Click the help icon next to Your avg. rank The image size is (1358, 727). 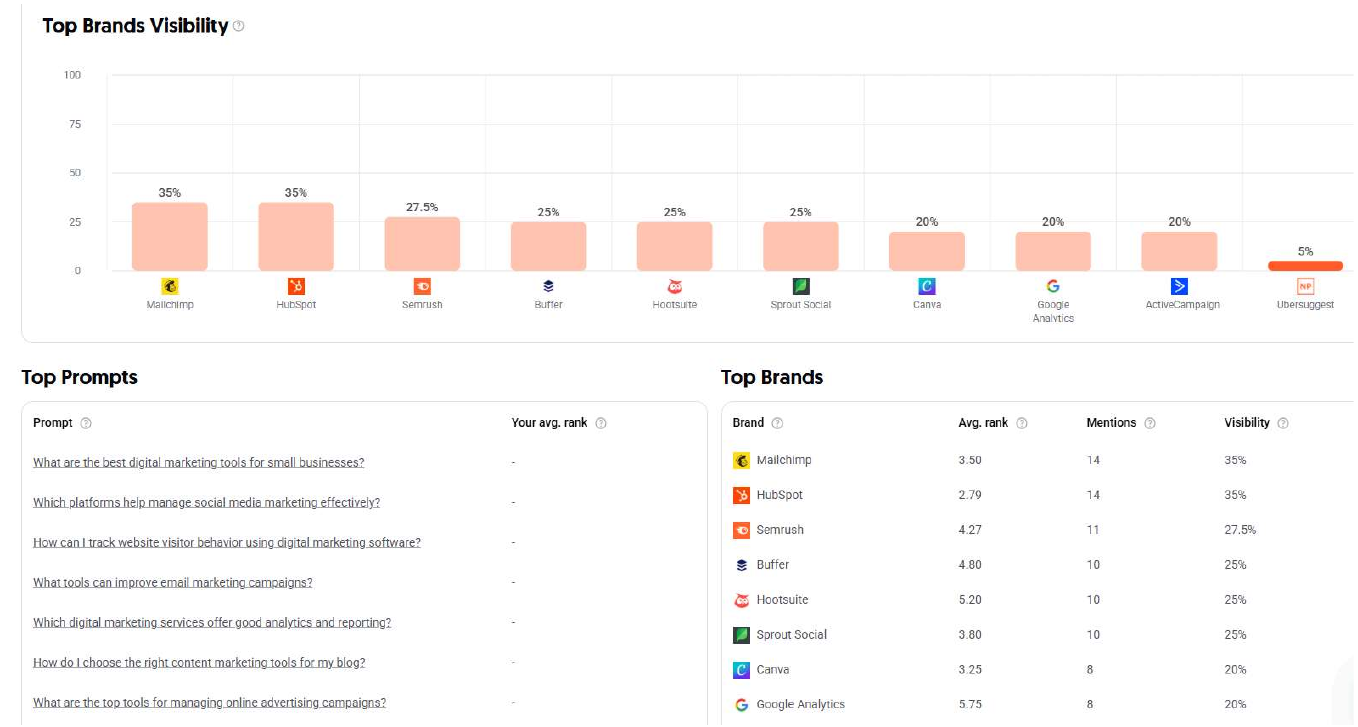(601, 423)
